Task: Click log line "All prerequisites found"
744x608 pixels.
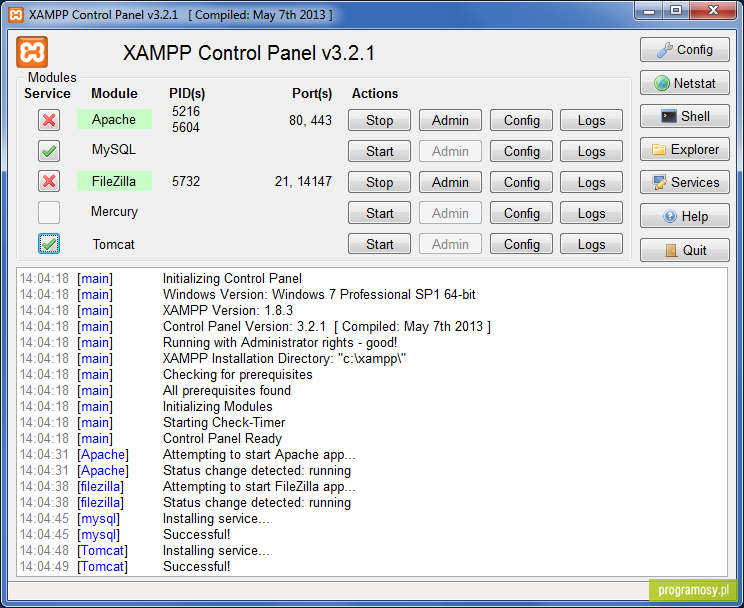Action: [227, 390]
